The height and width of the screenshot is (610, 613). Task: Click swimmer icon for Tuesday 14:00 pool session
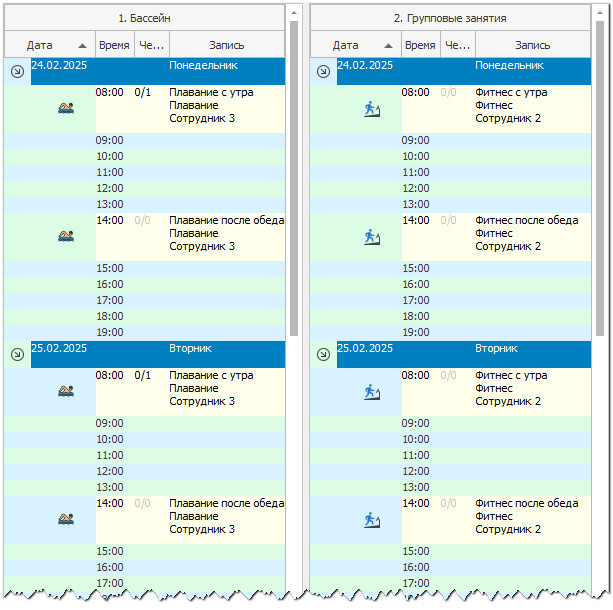(x=66, y=519)
